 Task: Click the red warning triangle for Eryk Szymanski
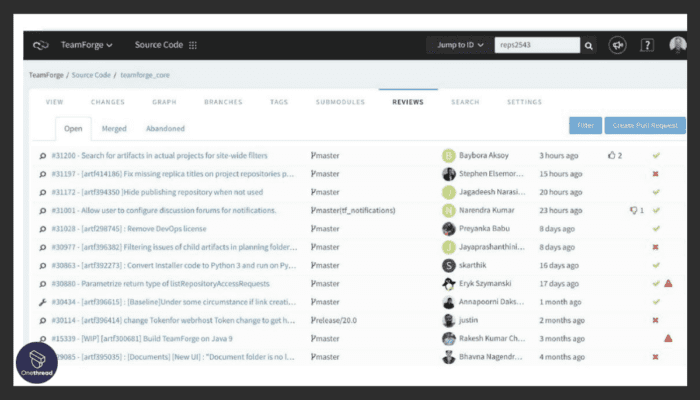coord(668,284)
